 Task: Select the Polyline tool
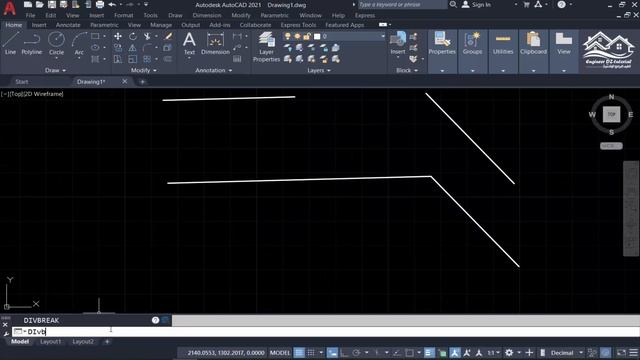pyautogui.click(x=31, y=43)
